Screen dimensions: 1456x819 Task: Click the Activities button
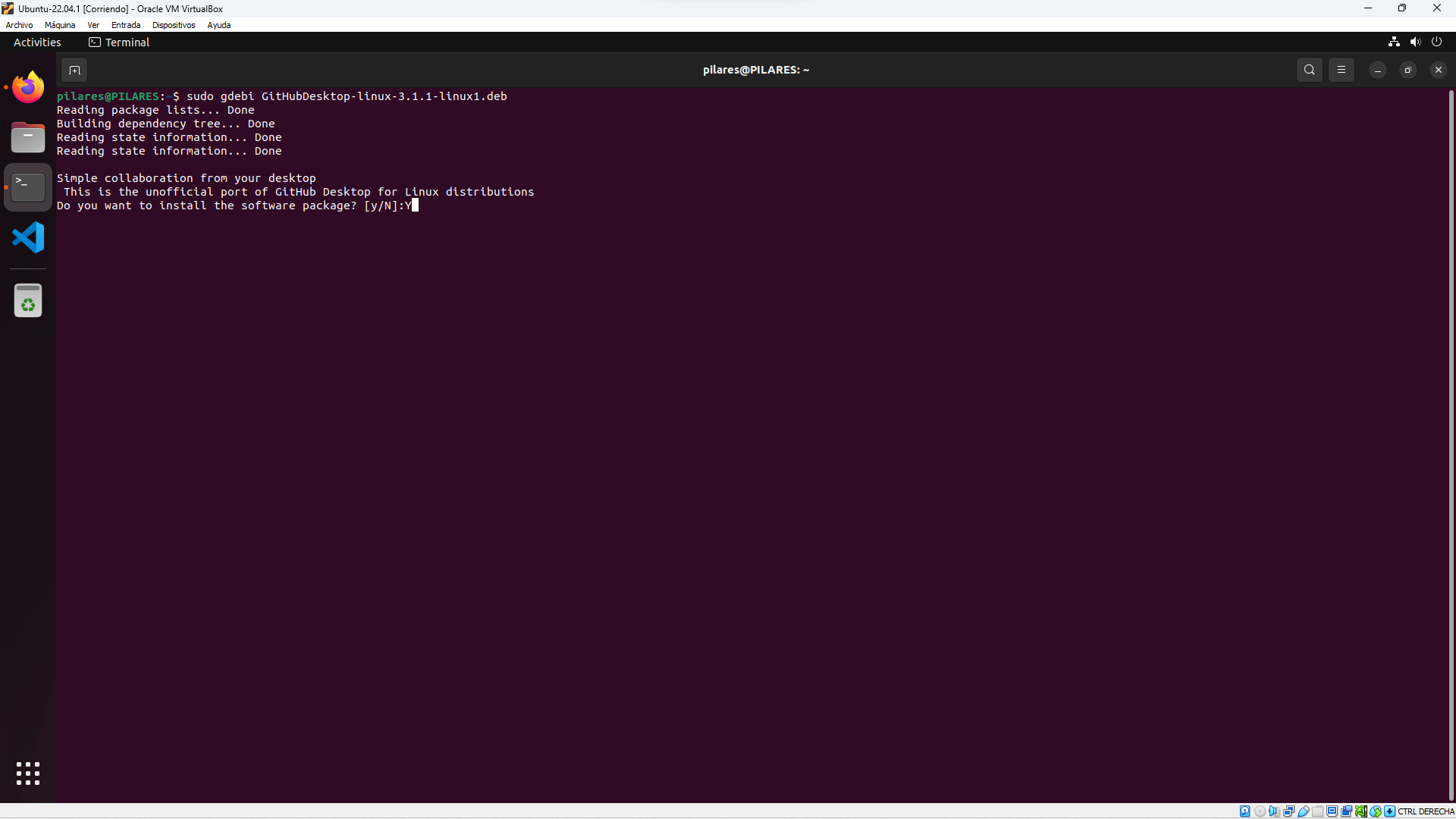coord(36,42)
